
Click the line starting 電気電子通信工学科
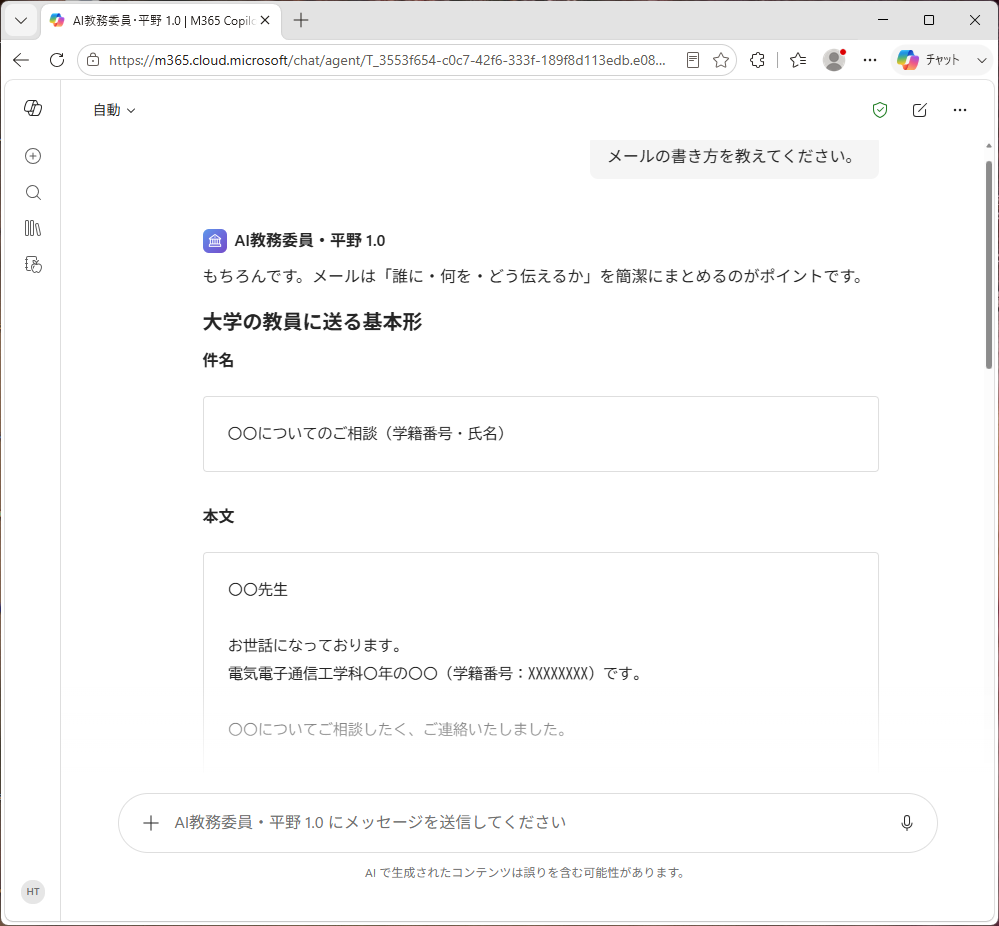(436, 674)
